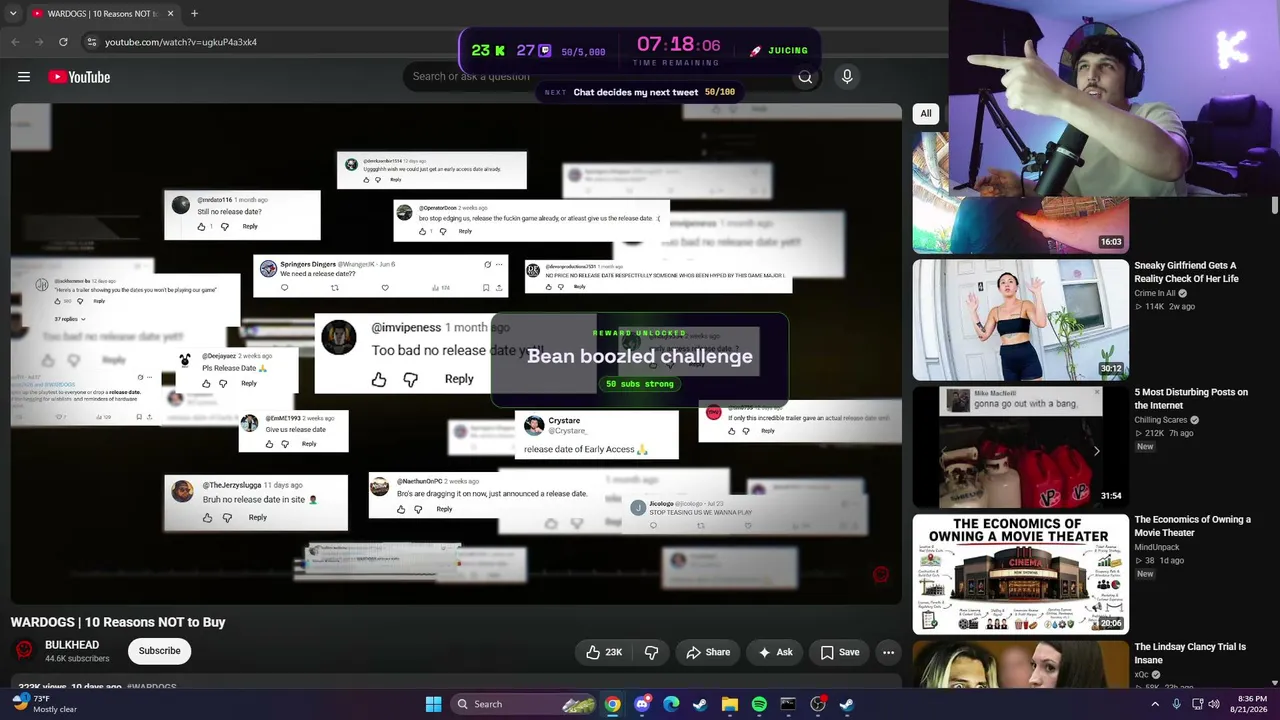Save the video to a playlist
This screenshot has width=1280, height=720.
coord(839,652)
